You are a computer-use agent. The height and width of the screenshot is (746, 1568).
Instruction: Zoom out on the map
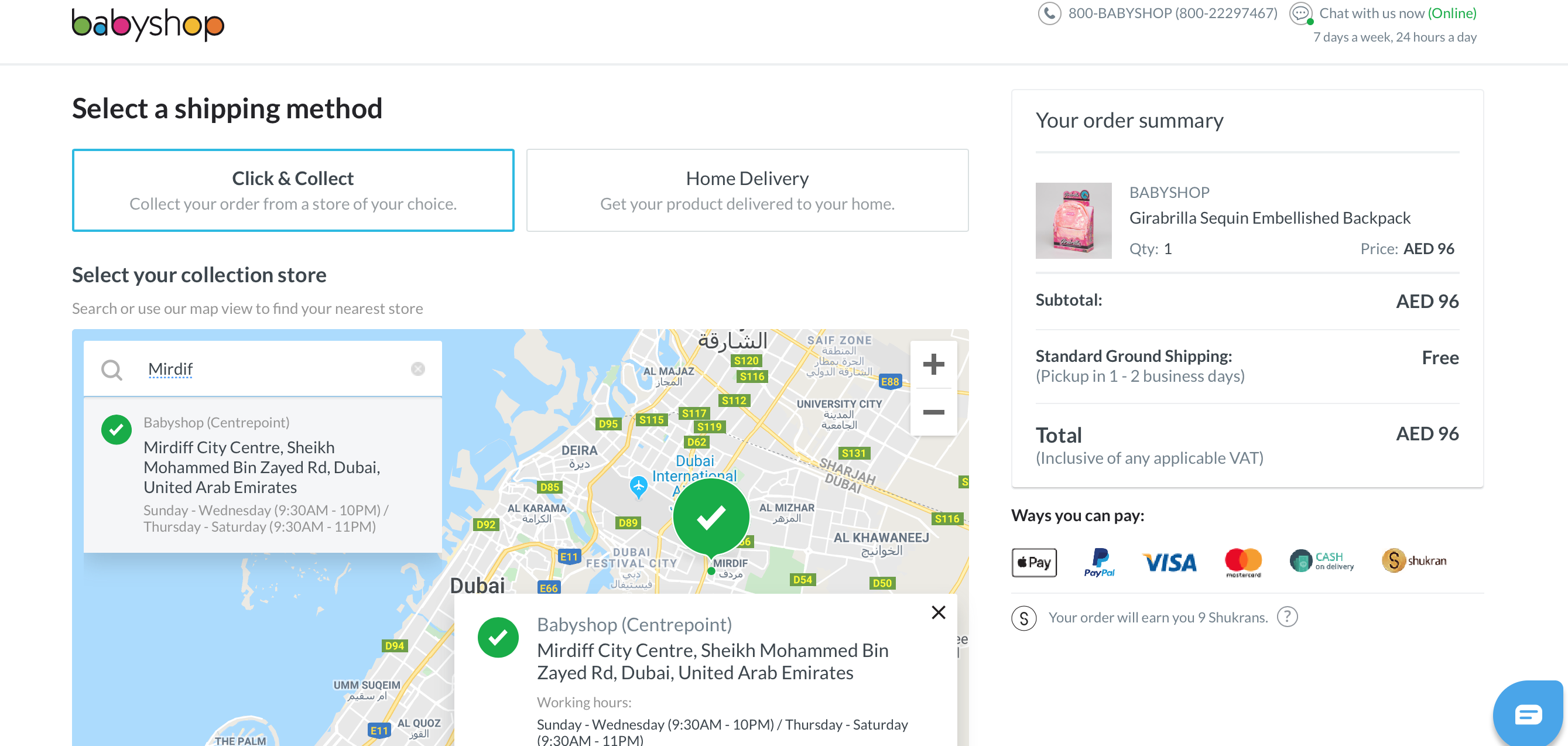click(933, 412)
